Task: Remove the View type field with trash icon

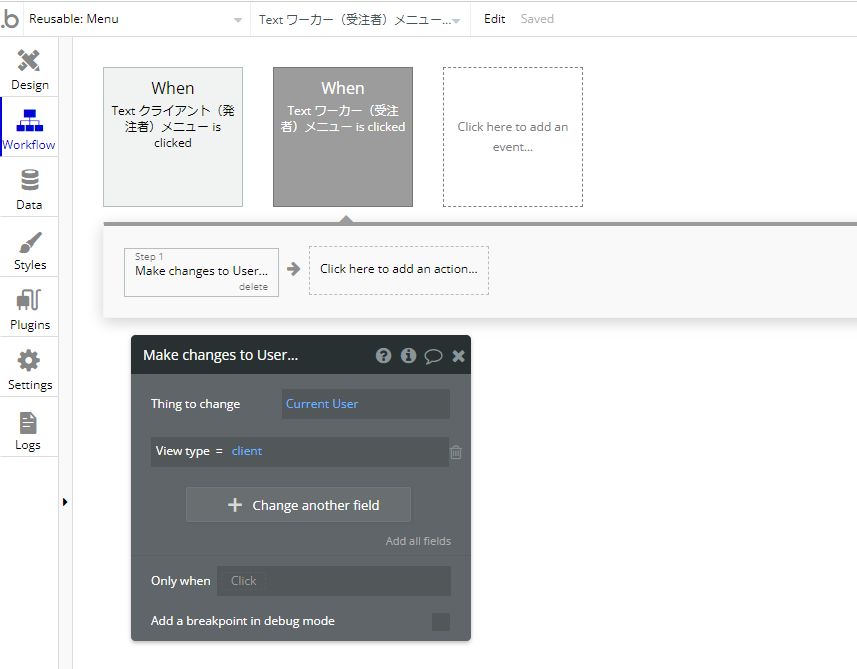Action: pos(456,452)
